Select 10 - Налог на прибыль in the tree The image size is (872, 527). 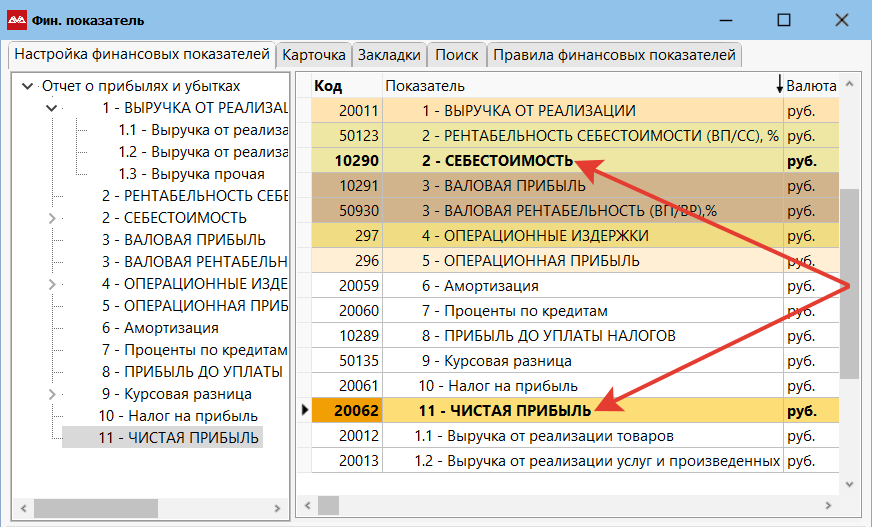pyautogui.click(x=177, y=416)
